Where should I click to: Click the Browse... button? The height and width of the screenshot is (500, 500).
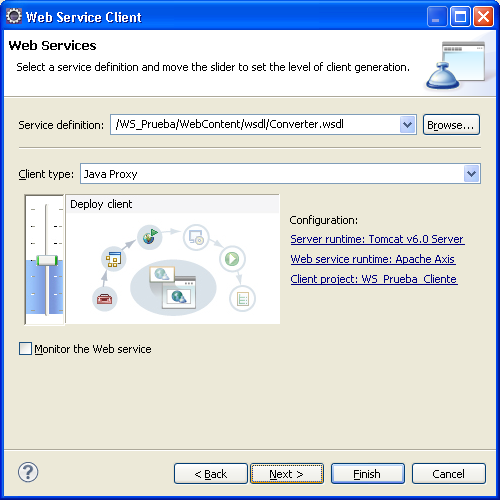coord(451,125)
